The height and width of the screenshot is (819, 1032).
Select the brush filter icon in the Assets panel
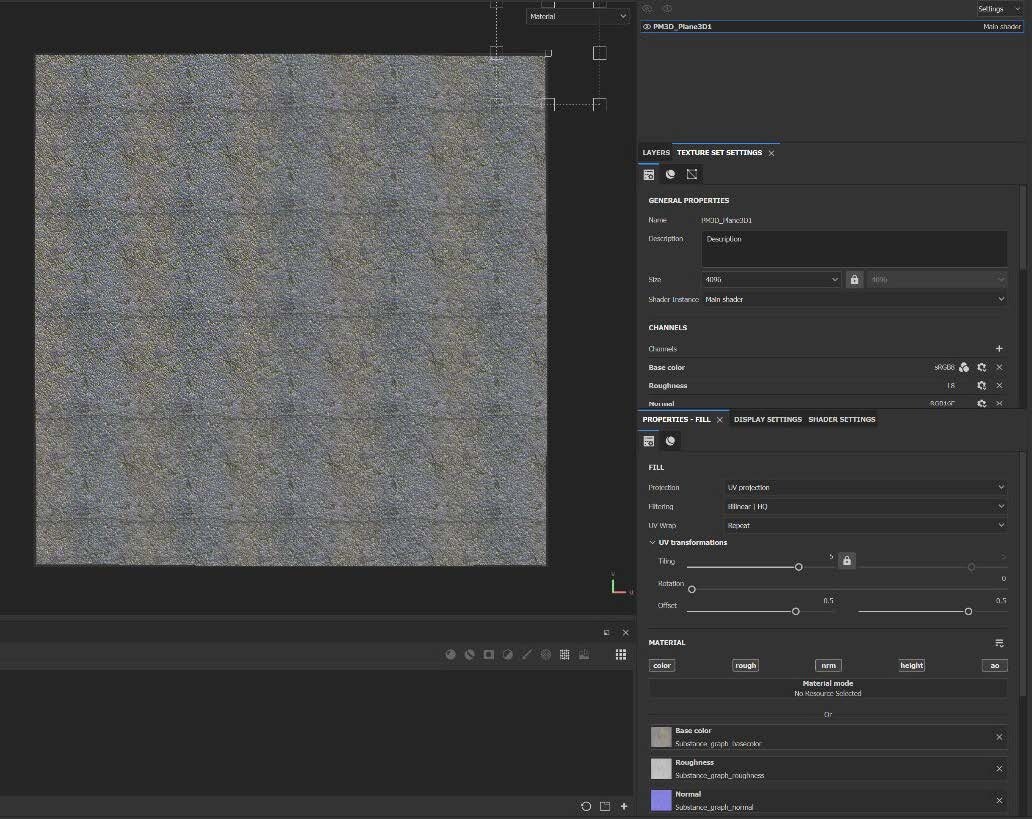click(527, 654)
